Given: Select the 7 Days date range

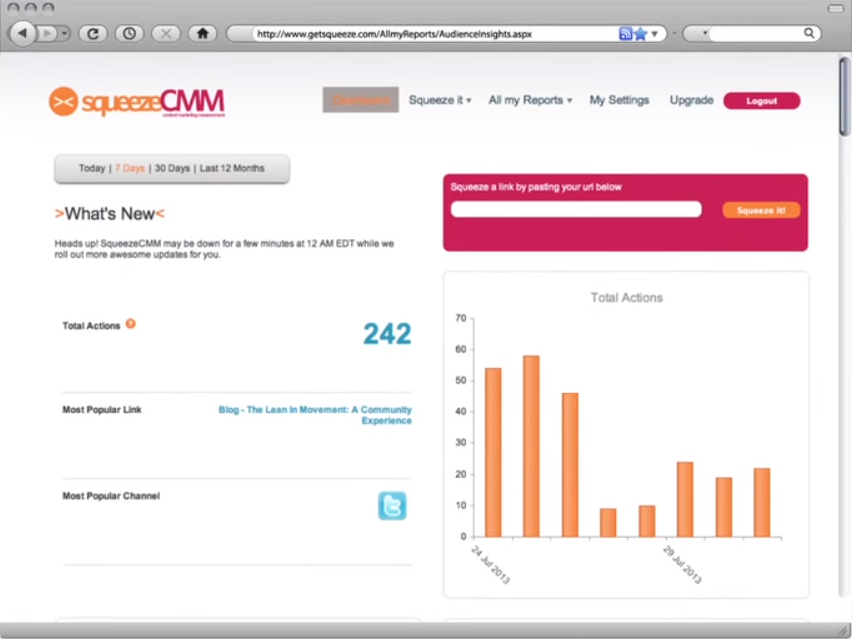Looking at the screenshot, I should click(130, 168).
